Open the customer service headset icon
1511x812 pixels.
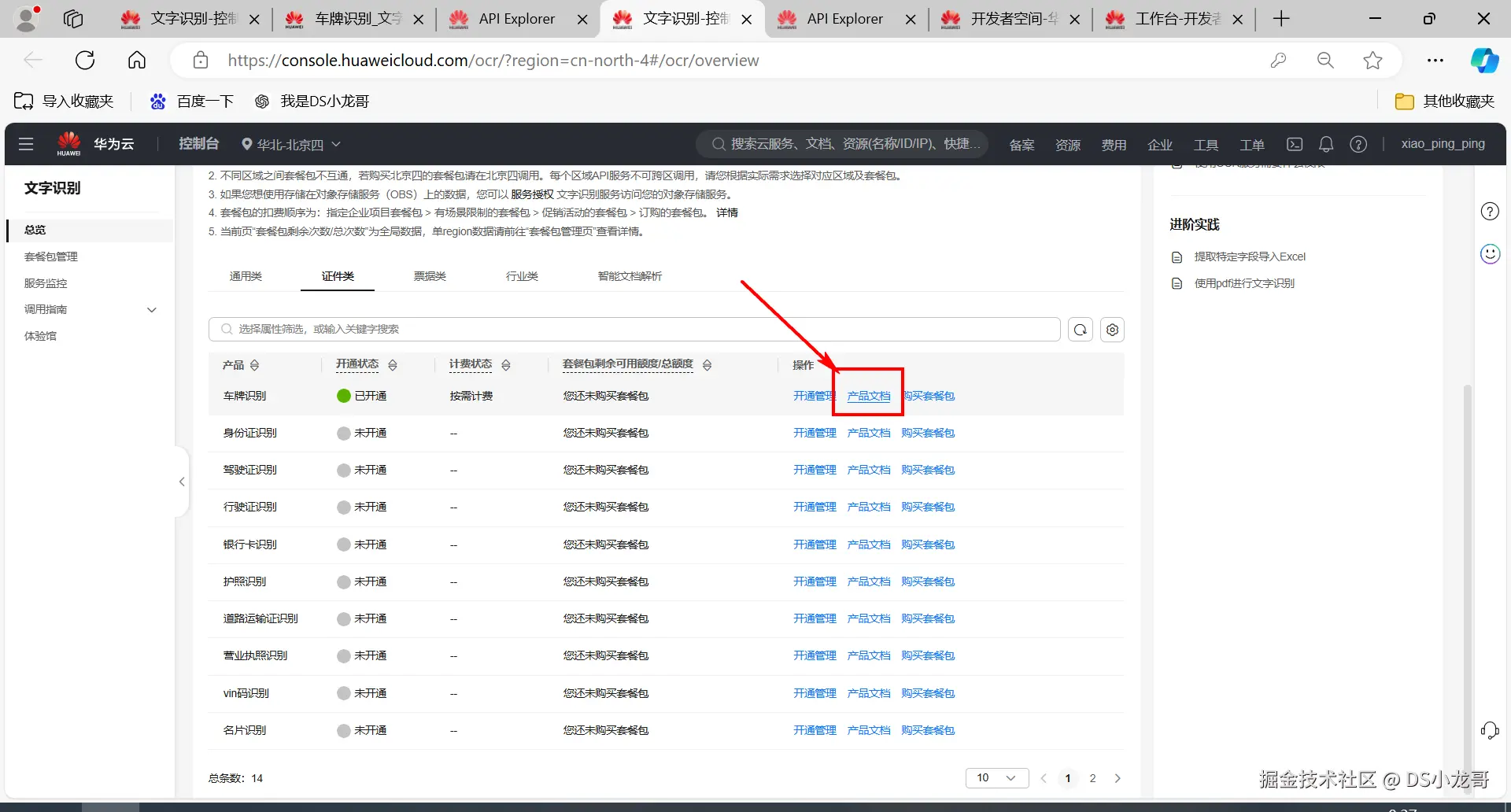[x=1490, y=730]
